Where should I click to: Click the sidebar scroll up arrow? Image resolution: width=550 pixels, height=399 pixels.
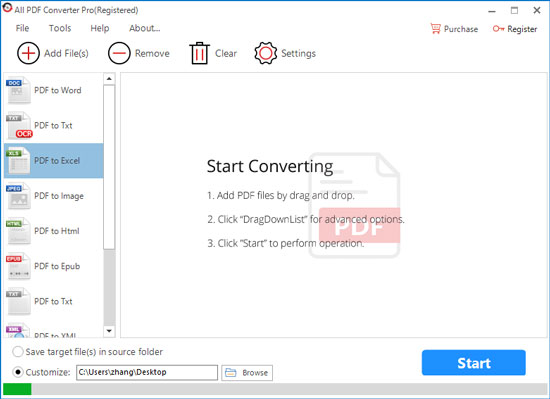pyautogui.click(x=109, y=79)
